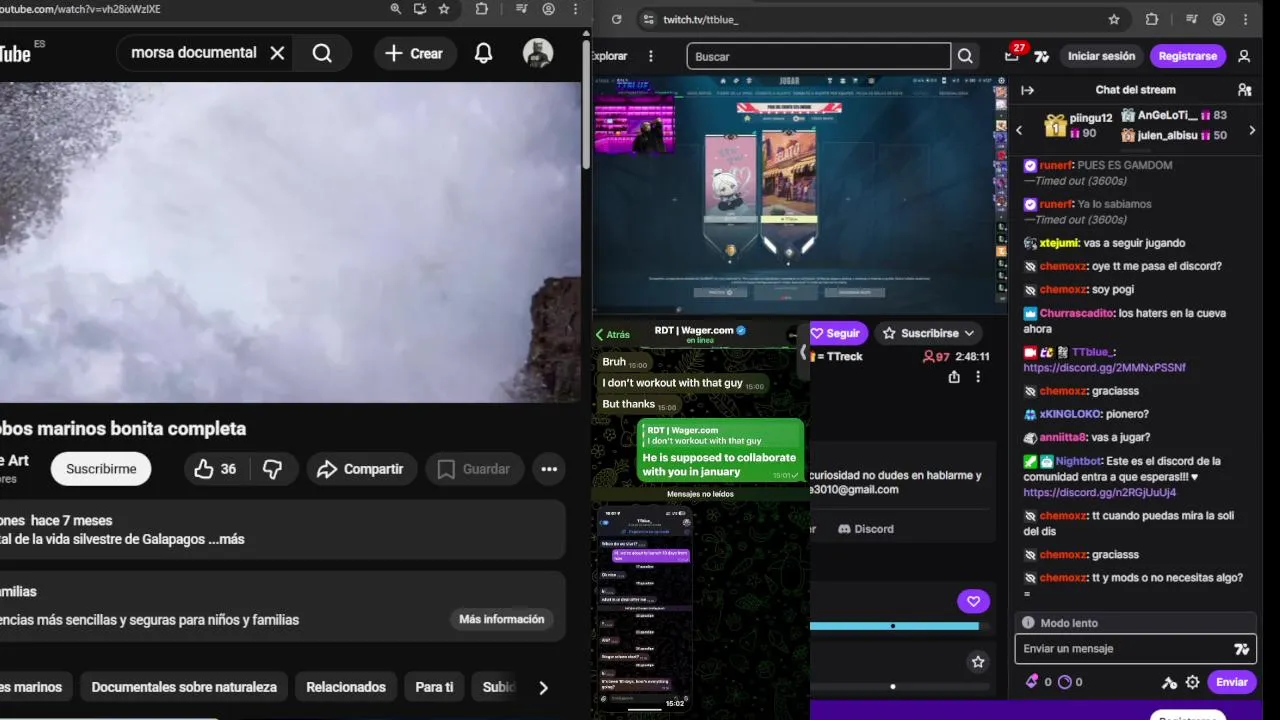This screenshot has height=720, width=1280.
Task: Open the YouTube account avatar menu
Action: click(538, 53)
